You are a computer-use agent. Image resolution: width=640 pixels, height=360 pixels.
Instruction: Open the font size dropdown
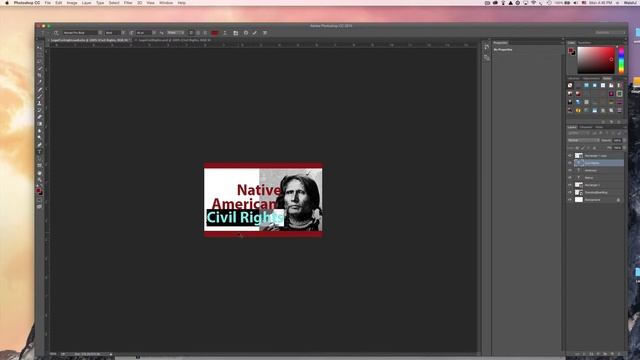coord(154,33)
